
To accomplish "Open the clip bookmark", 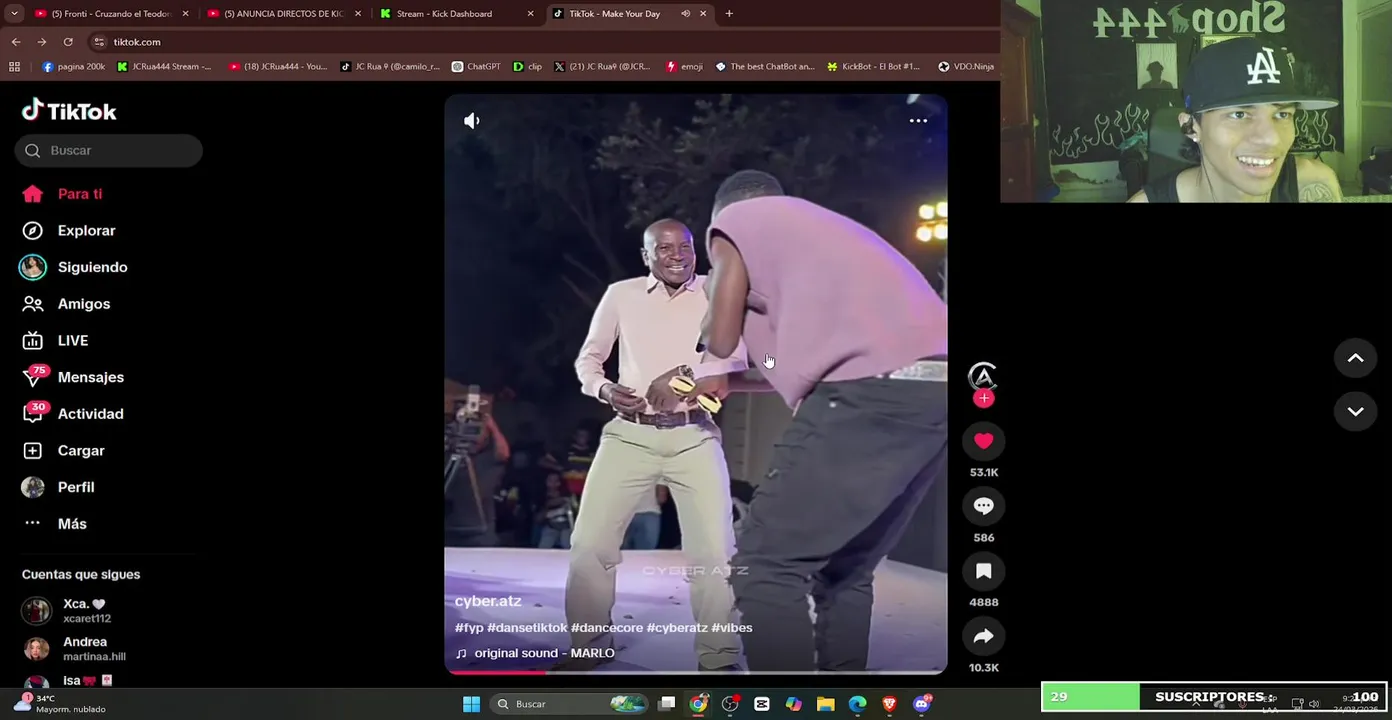I will click(527, 67).
